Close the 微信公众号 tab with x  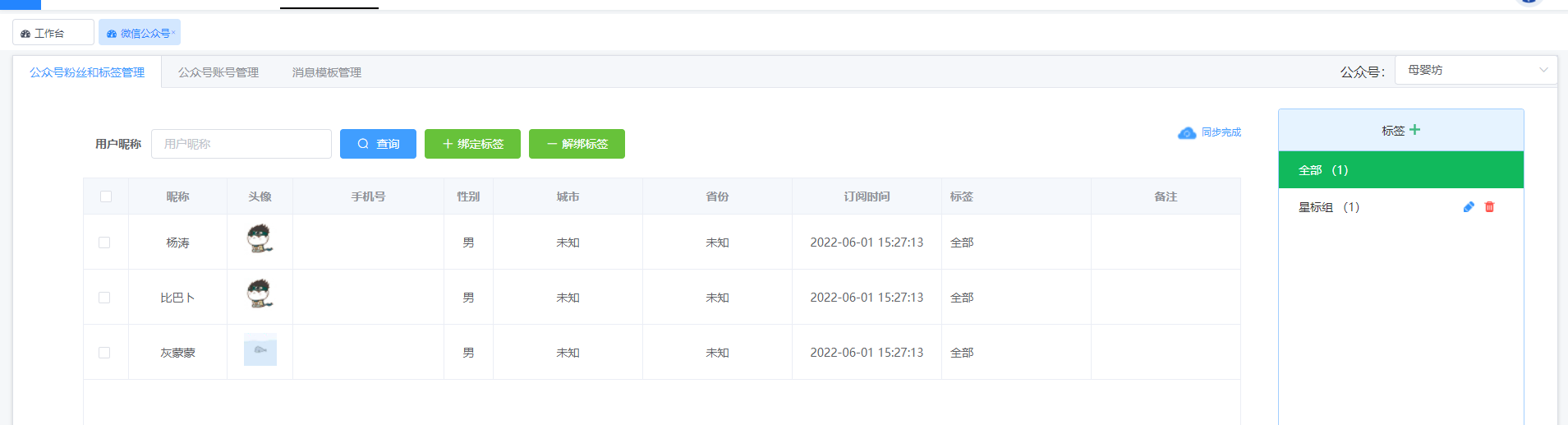tap(173, 33)
